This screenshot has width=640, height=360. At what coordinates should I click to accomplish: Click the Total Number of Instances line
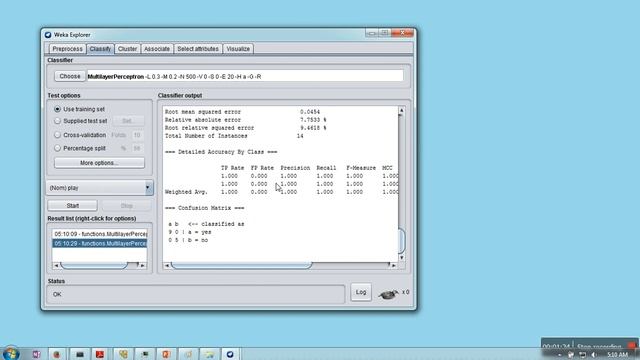[234, 136]
